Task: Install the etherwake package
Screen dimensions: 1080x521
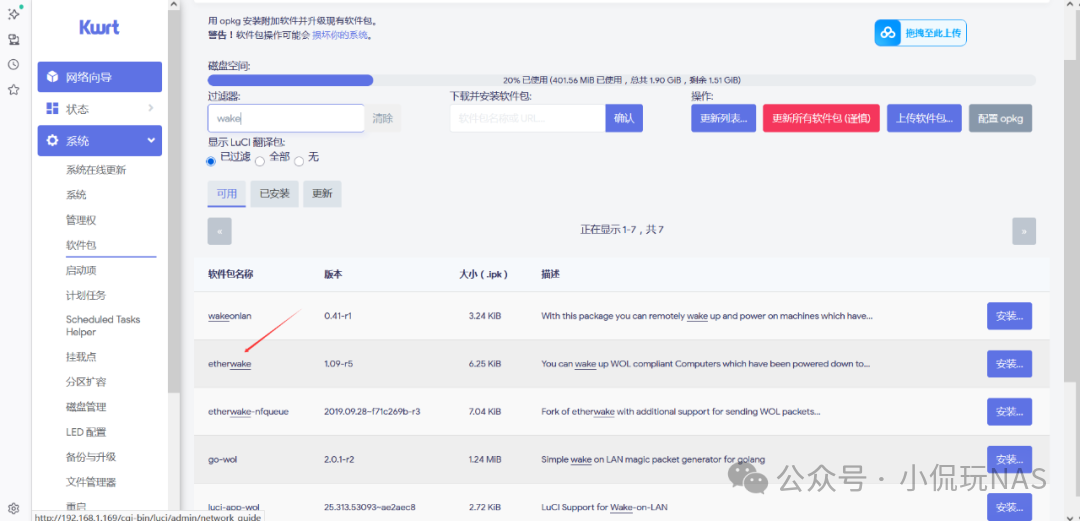Action: pyautogui.click(x=1009, y=363)
